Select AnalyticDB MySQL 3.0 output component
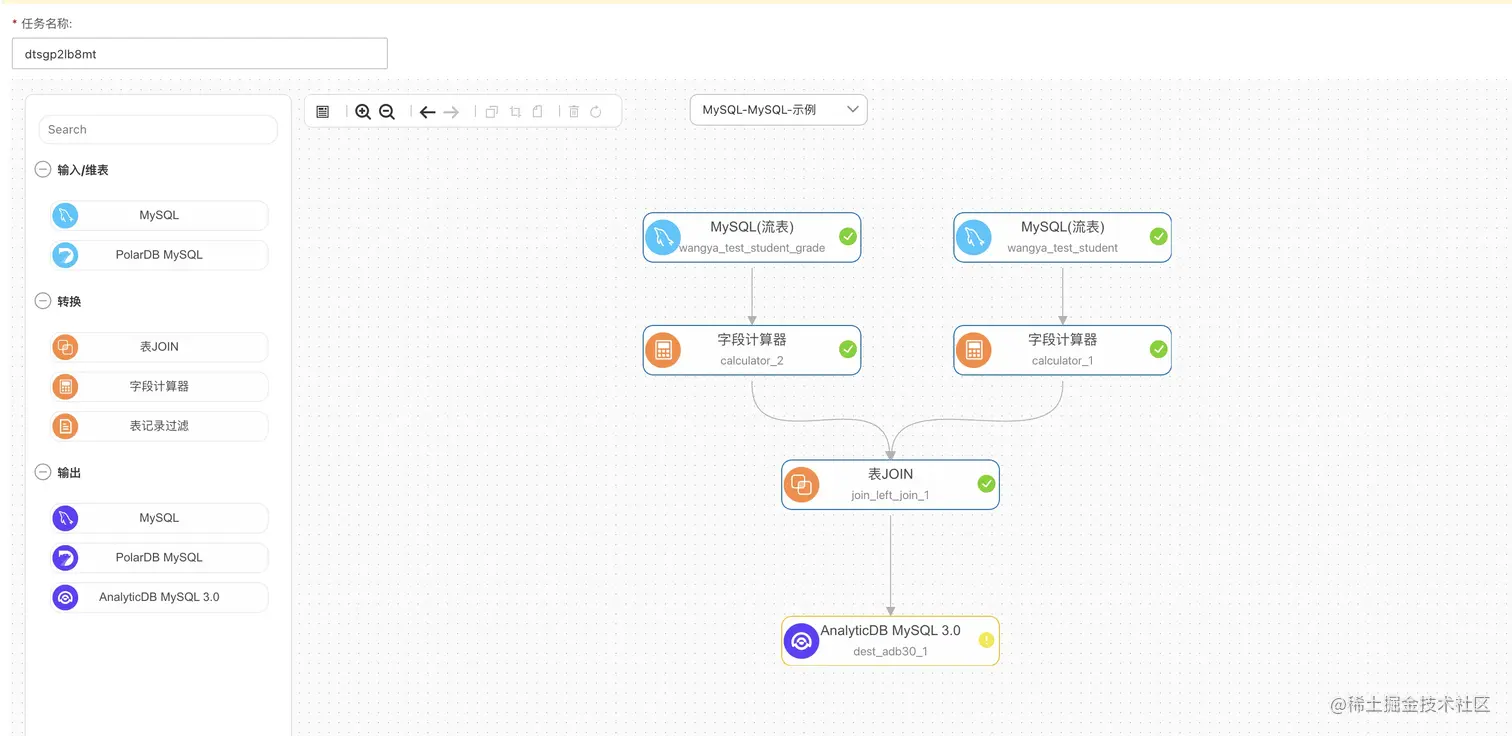Screen dimensions: 1512x736 click(x=159, y=597)
